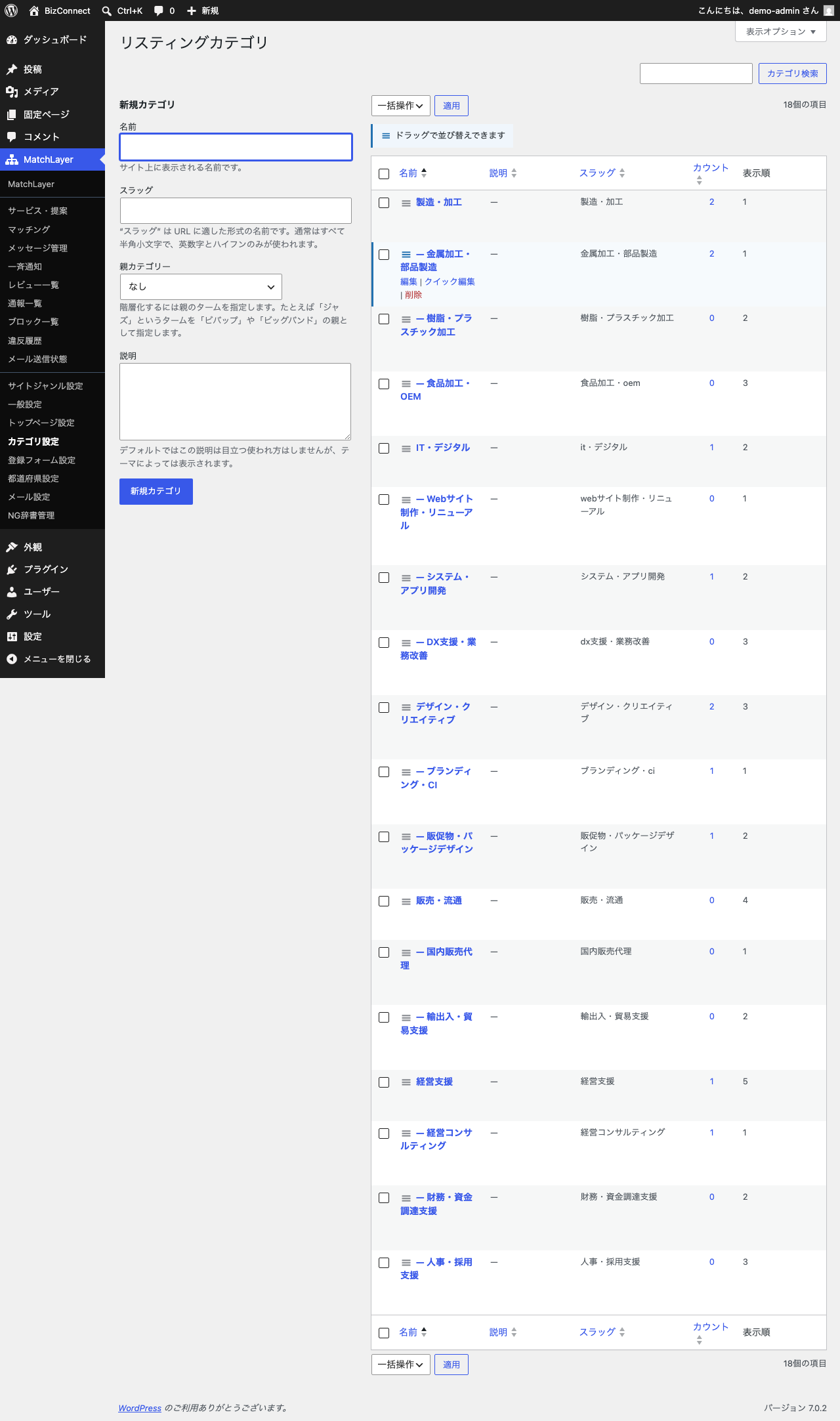Click the demo-admin avatar icon
Image resolution: width=840 pixels, height=1421 pixels.
pyautogui.click(x=829, y=11)
